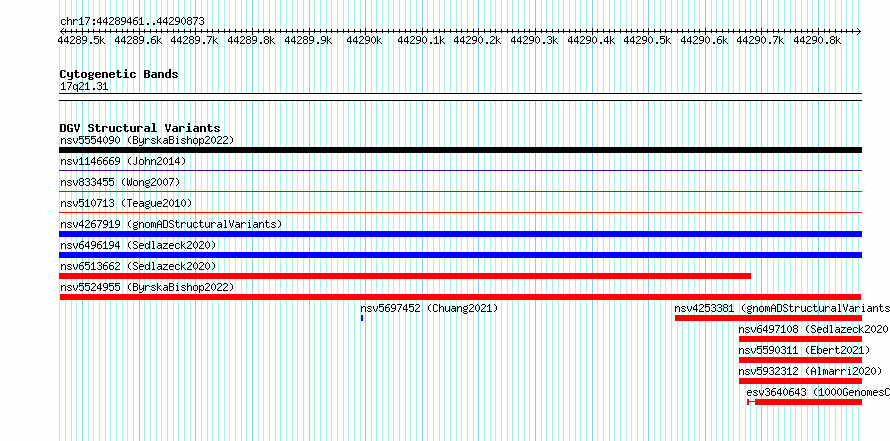Open the esv3640643 1000Genomes label
This screenshot has height=441, width=890.
point(818,392)
